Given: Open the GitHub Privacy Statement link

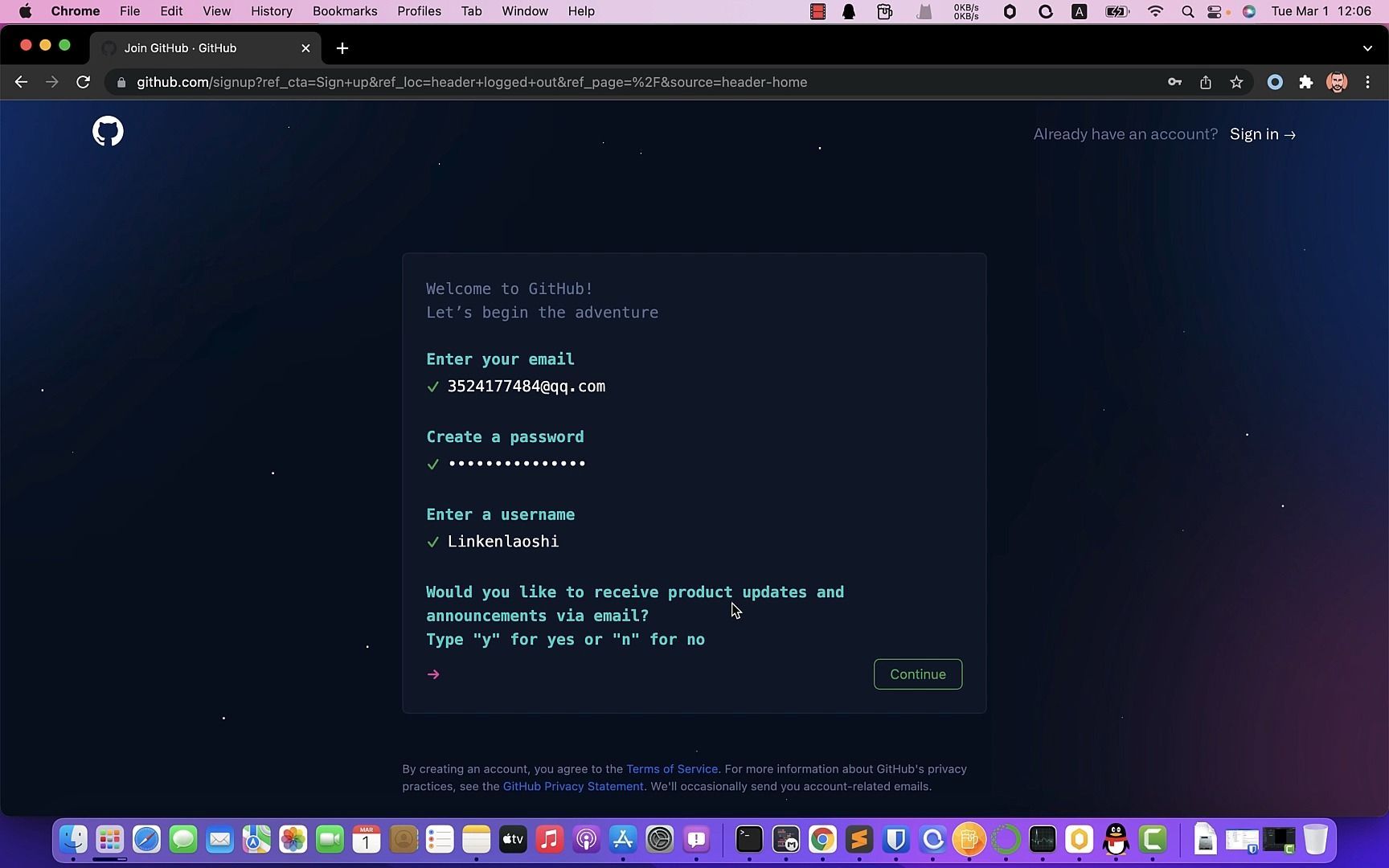Looking at the screenshot, I should pyautogui.click(x=573, y=786).
